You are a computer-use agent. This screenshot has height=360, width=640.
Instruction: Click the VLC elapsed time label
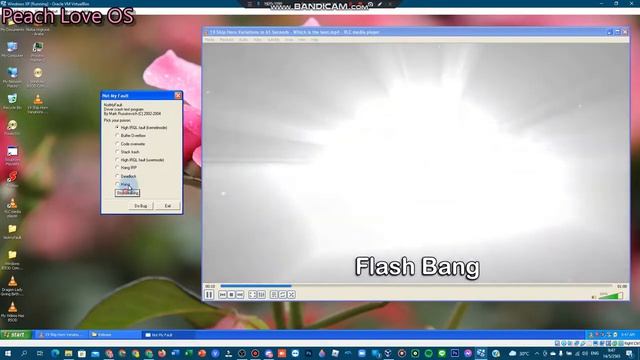coord(210,286)
